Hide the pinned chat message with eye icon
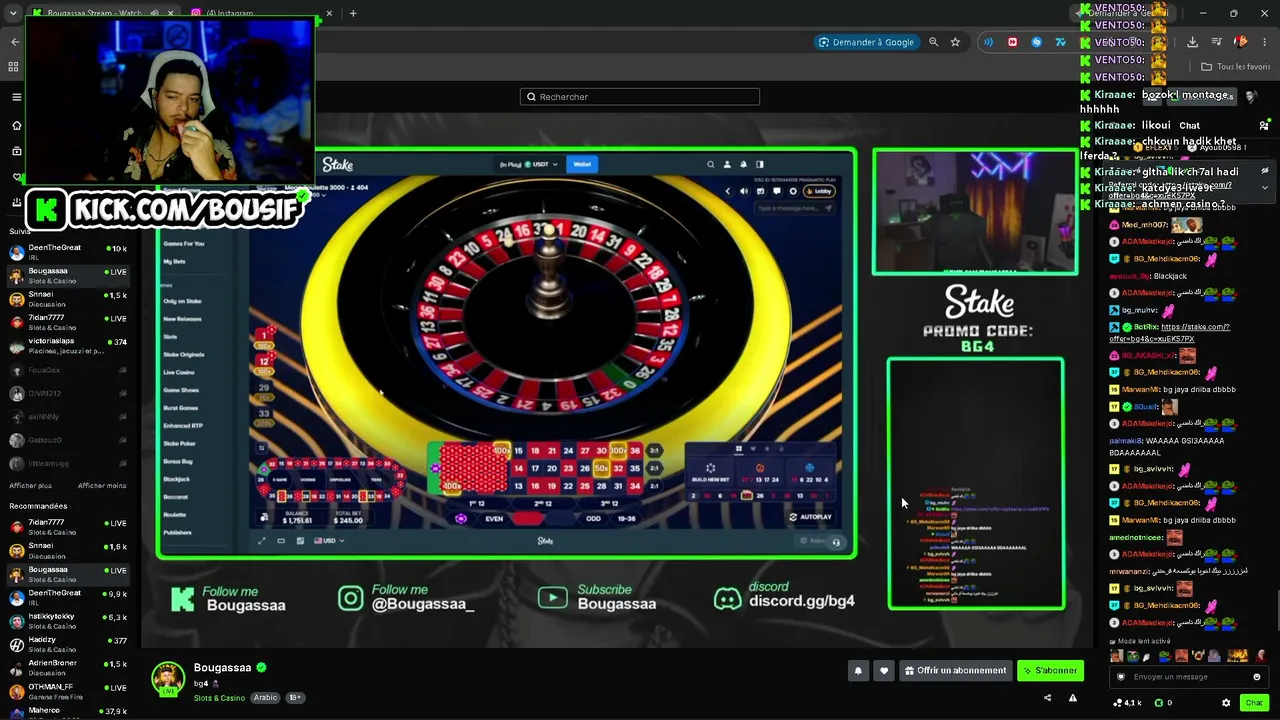1280x720 pixels. (x=1264, y=170)
